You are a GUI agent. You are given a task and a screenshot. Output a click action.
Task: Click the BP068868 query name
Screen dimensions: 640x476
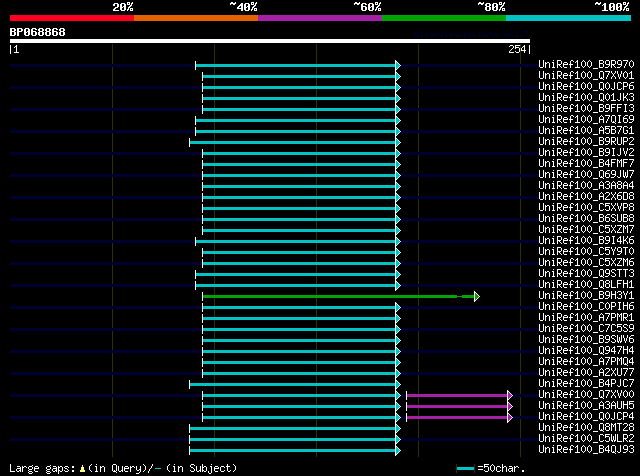coord(37,32)
